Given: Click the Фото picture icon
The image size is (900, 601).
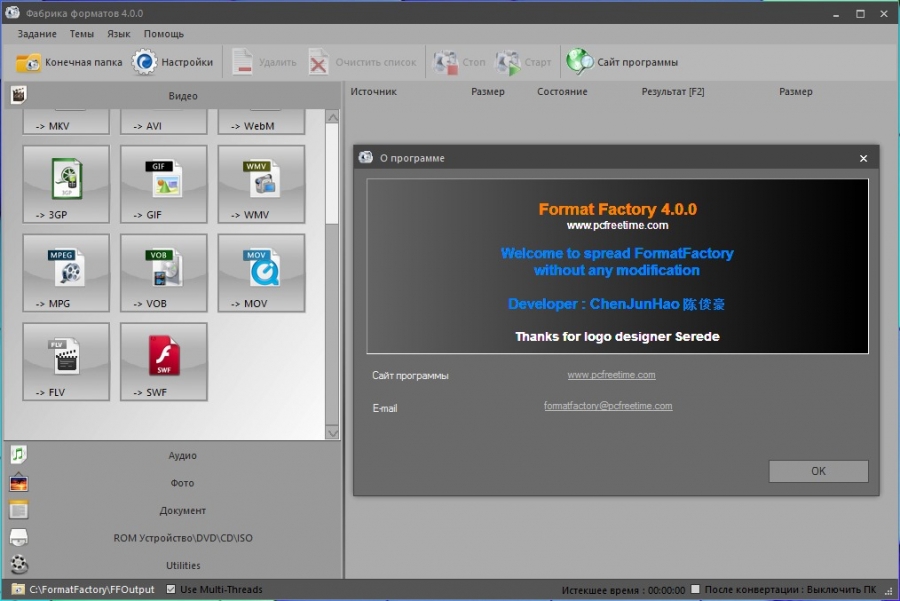Looking at the screenshot, I should pyautogui.click(x=18, y=482).
